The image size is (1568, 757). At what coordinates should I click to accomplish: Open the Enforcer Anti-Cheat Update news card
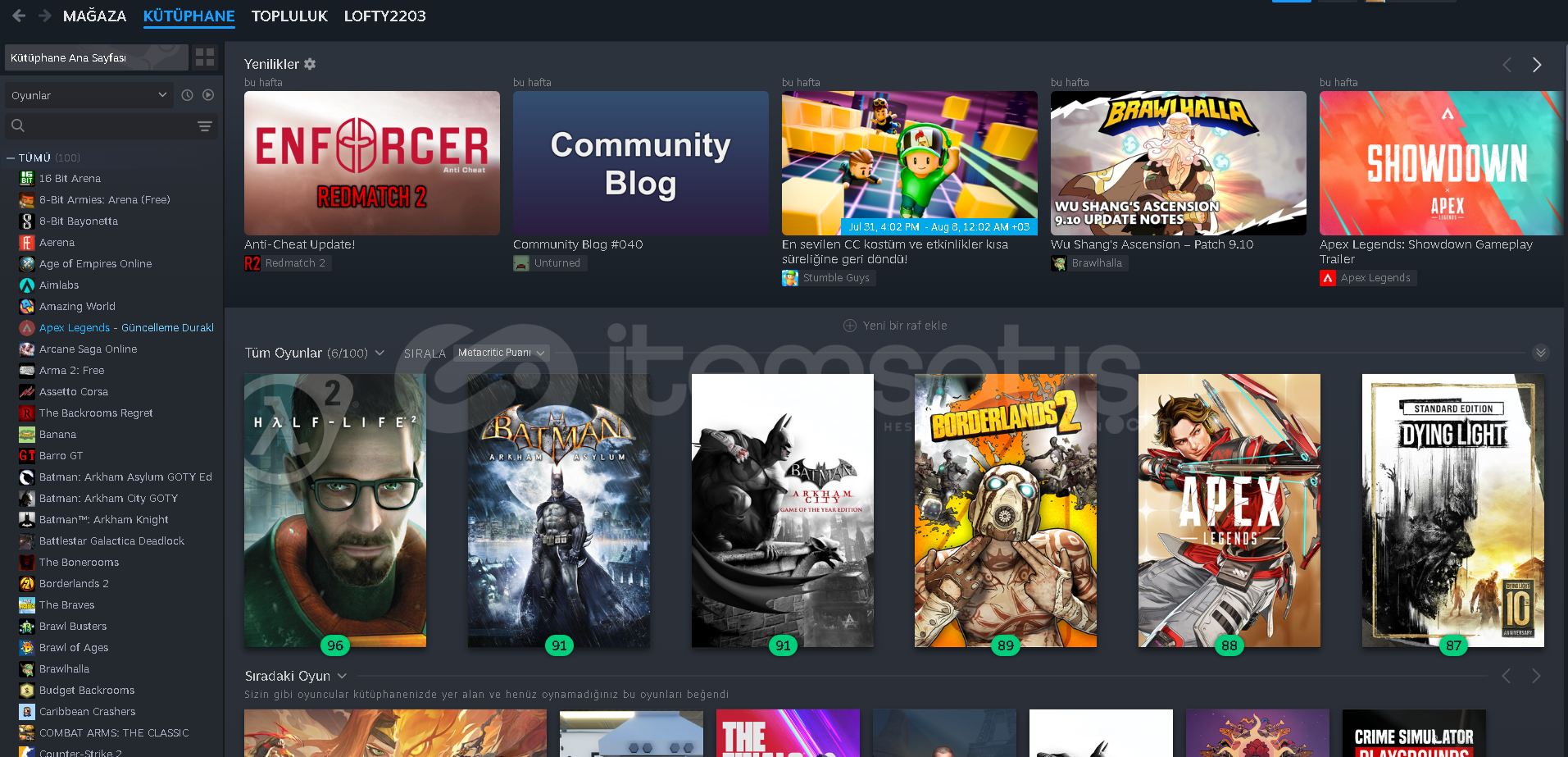click(372, 163)
